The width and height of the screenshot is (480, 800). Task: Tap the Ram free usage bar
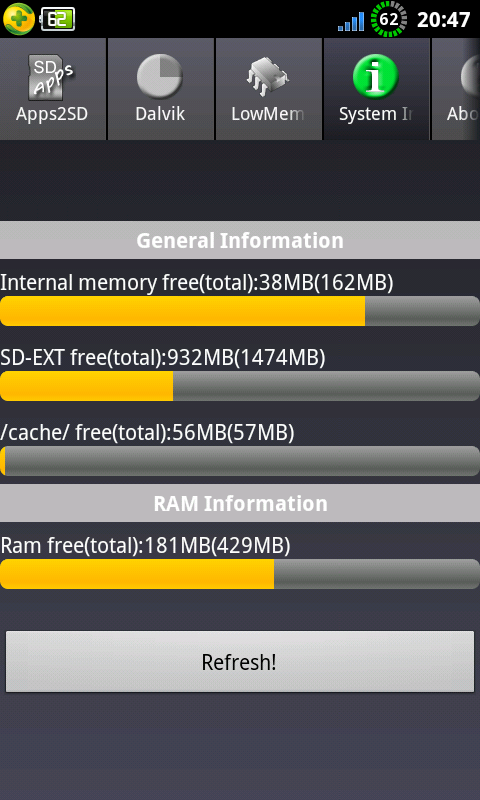point(240,574)
